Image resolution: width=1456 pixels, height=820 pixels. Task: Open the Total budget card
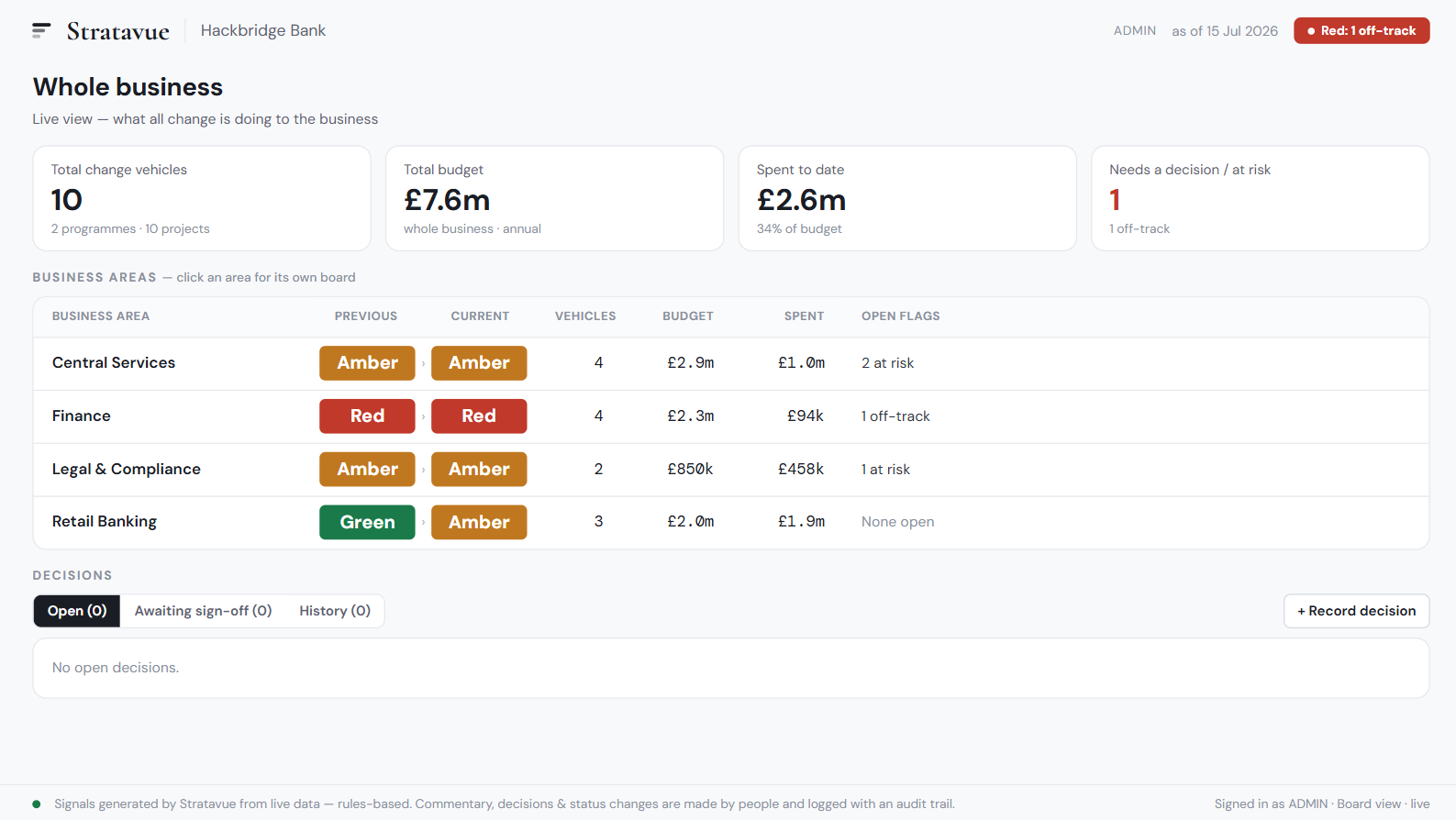[x=555, y=198]
